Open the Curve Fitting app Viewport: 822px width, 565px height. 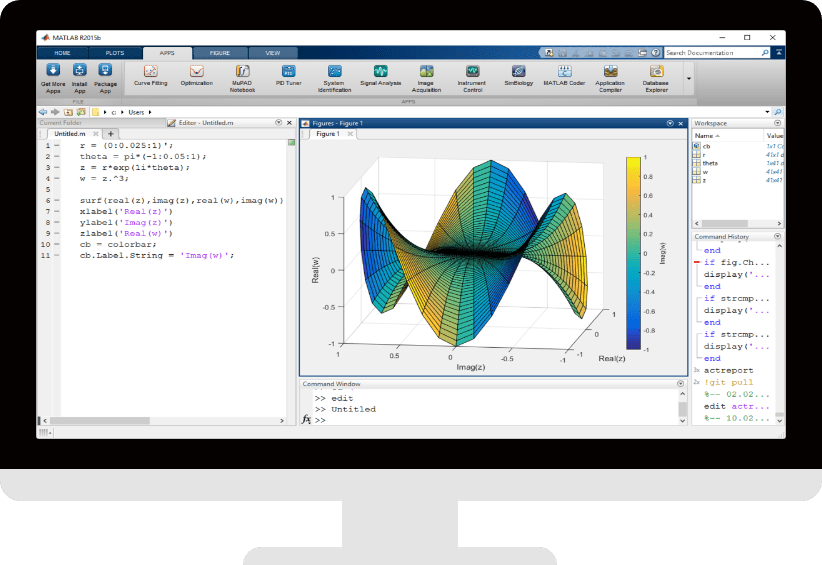(x=150, y=75)
